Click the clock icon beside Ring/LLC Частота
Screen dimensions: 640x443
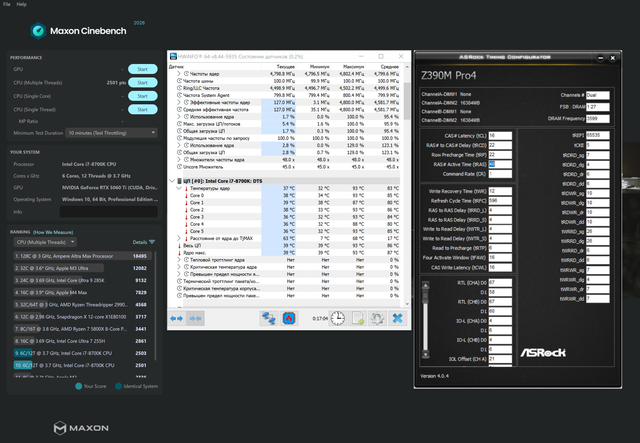pos(179,88)
